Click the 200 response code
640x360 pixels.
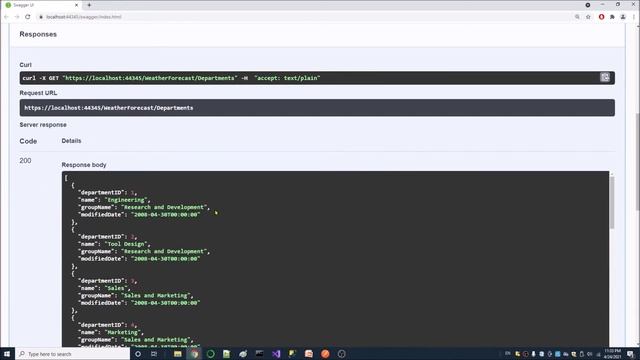25,161
